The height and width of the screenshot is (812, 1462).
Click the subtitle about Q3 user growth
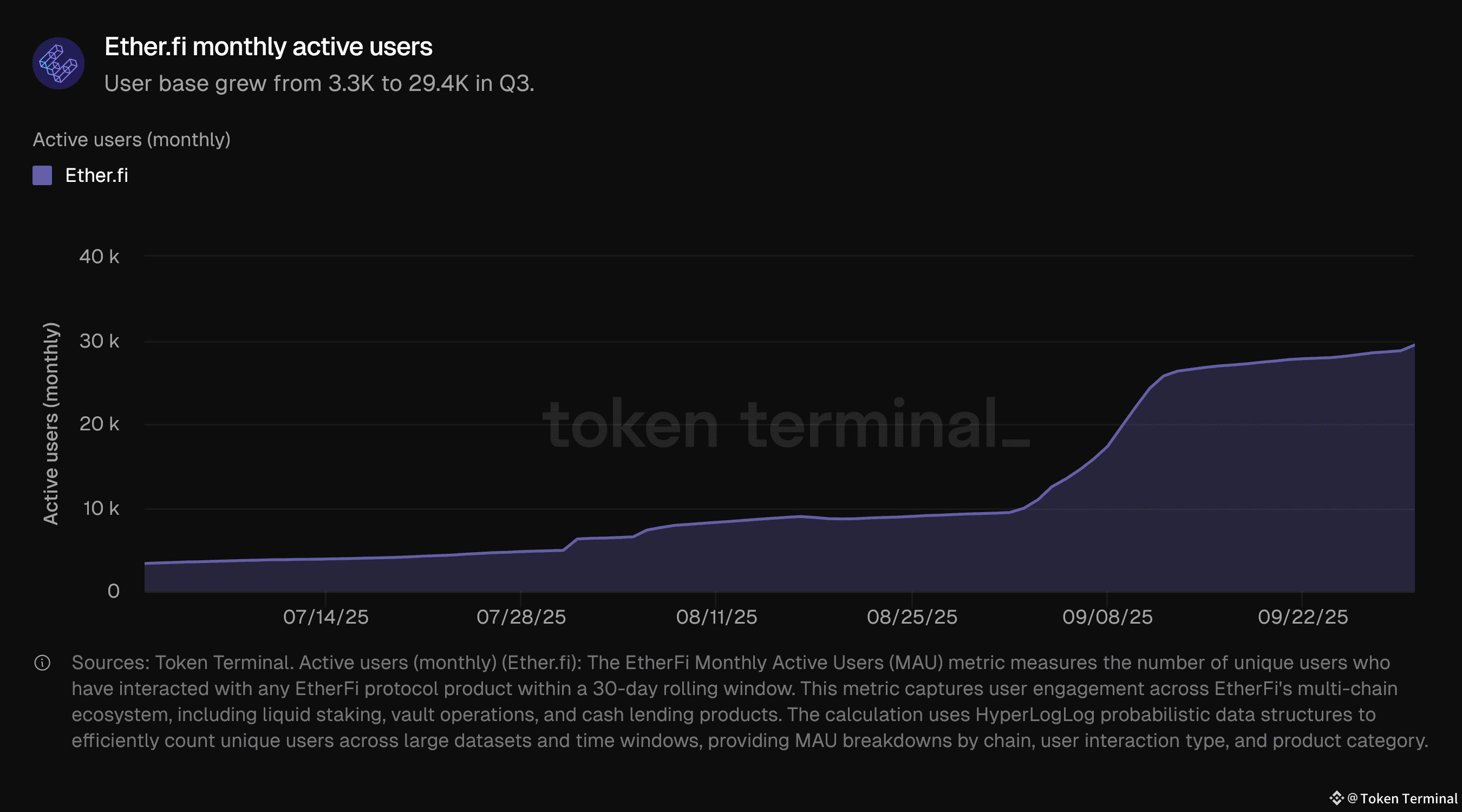[319, 83]
